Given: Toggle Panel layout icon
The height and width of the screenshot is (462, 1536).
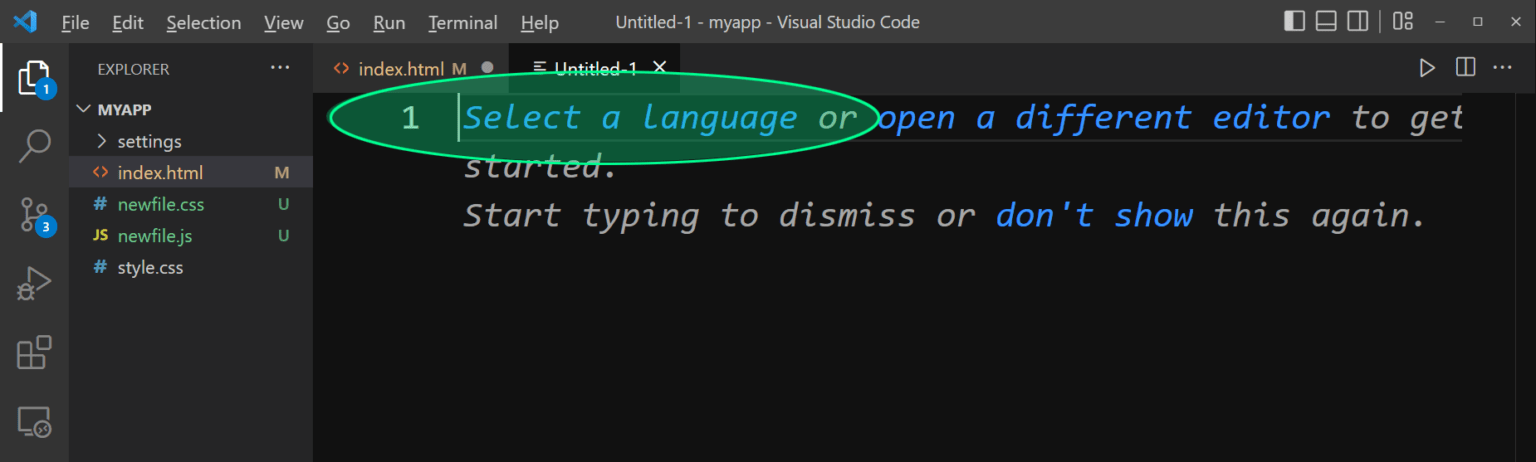Looking at the screenshot, I should tap(1326, 21).
